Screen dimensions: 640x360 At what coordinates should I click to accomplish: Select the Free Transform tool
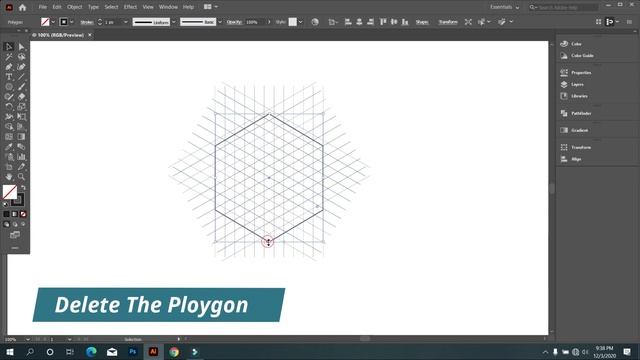pyautogui.click(x=21, y=117)
